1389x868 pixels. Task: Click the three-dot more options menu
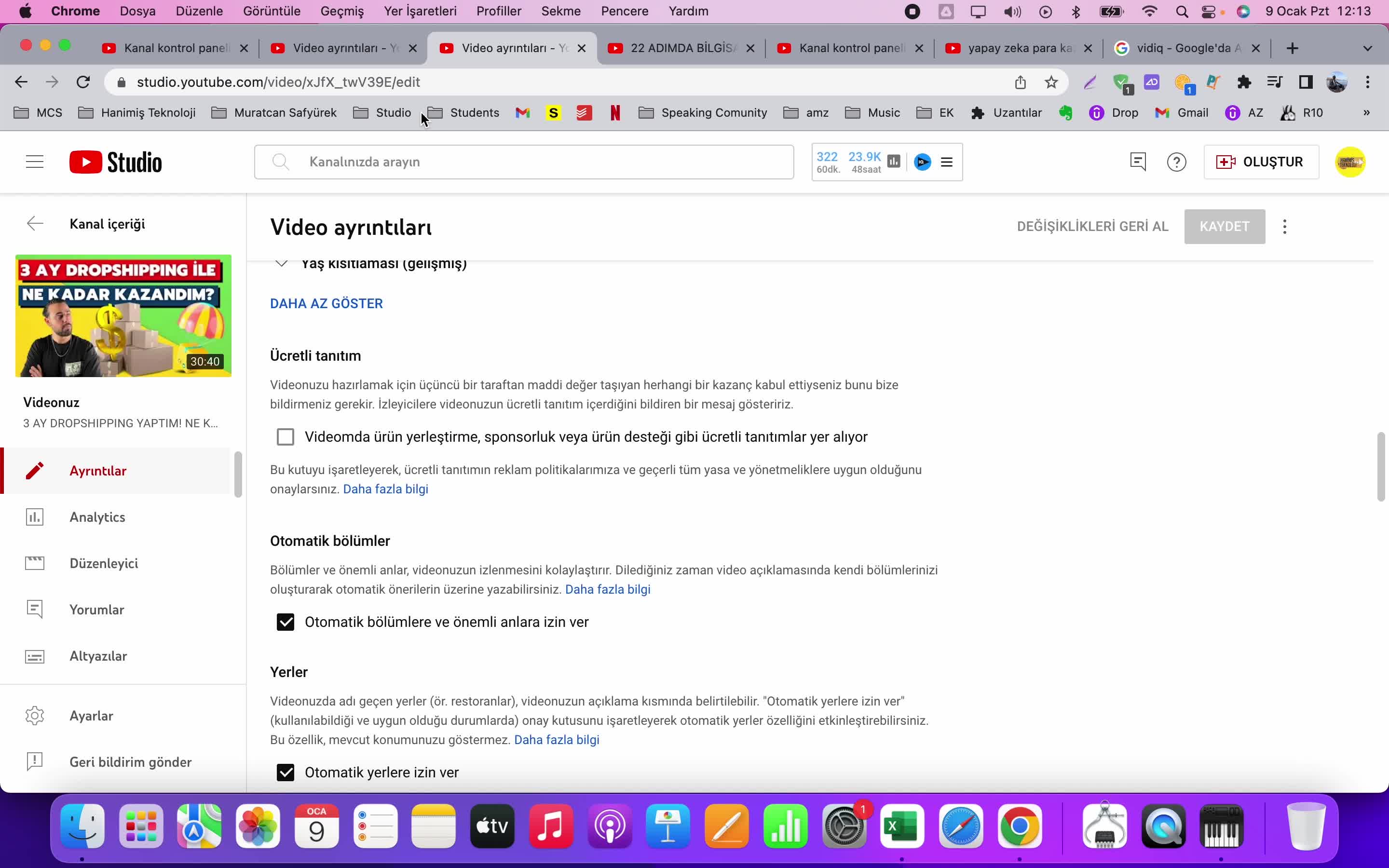point(1284,226)
